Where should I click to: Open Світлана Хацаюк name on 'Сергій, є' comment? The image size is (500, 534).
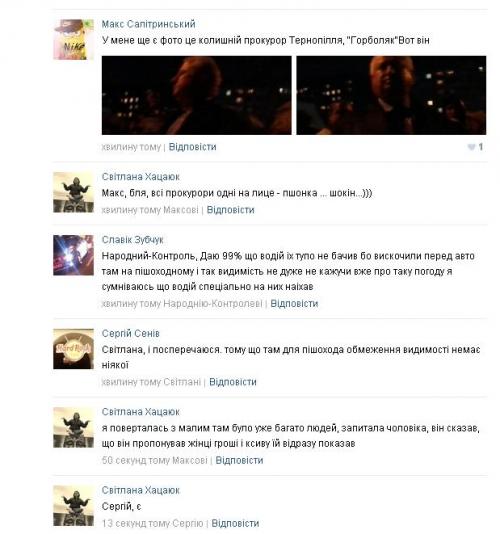pyautogui.click(x=141, y=490)
